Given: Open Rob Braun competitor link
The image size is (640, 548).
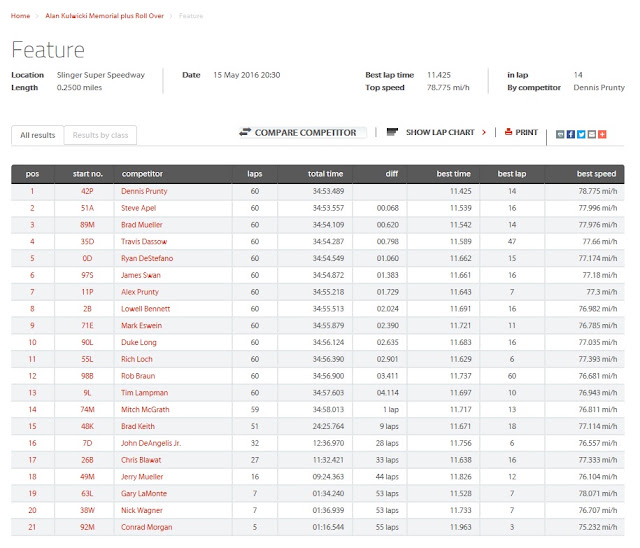Looking at the screenshot, I should click(138, 375).
